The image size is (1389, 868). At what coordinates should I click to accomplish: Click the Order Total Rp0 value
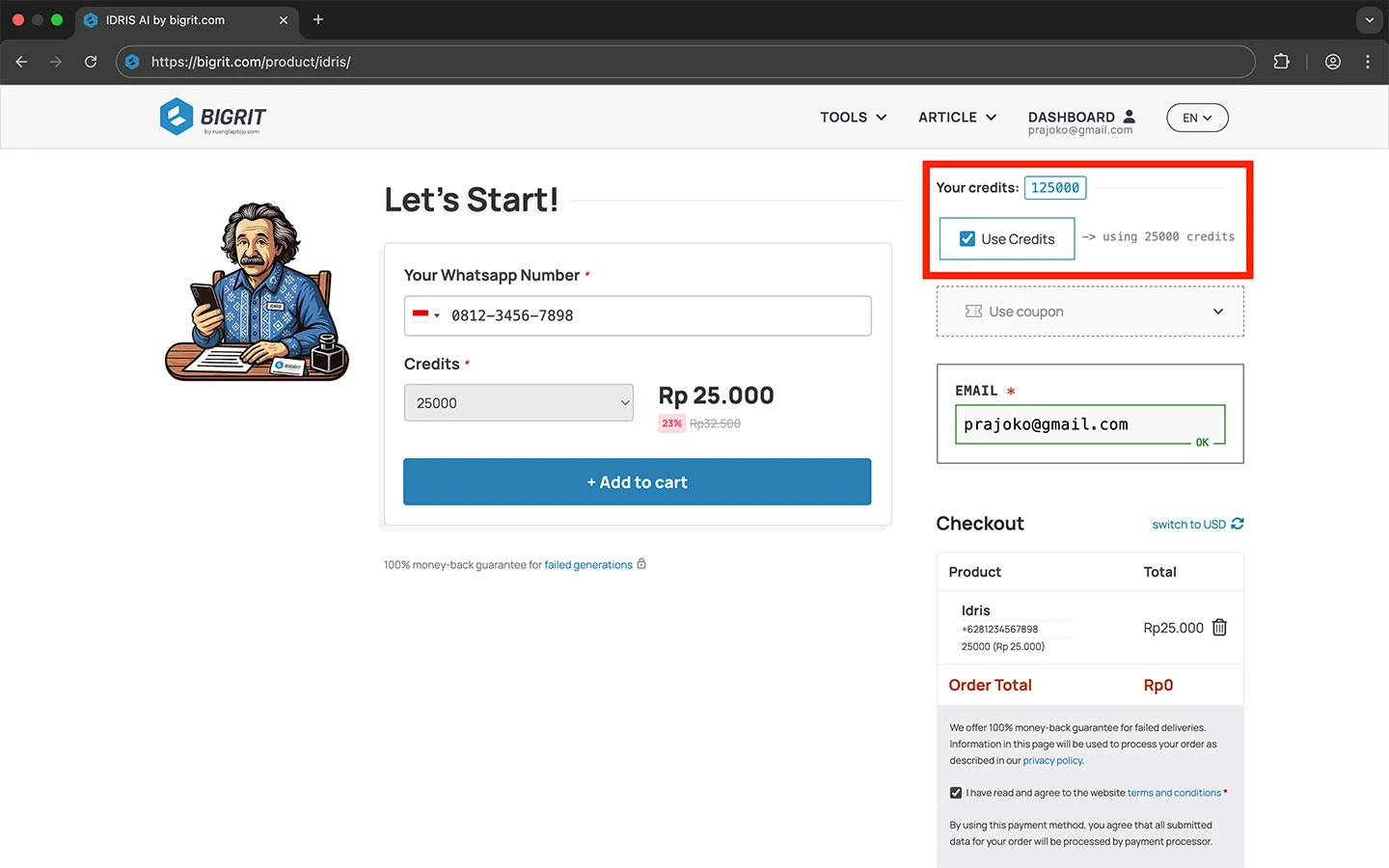point(1158,686)
